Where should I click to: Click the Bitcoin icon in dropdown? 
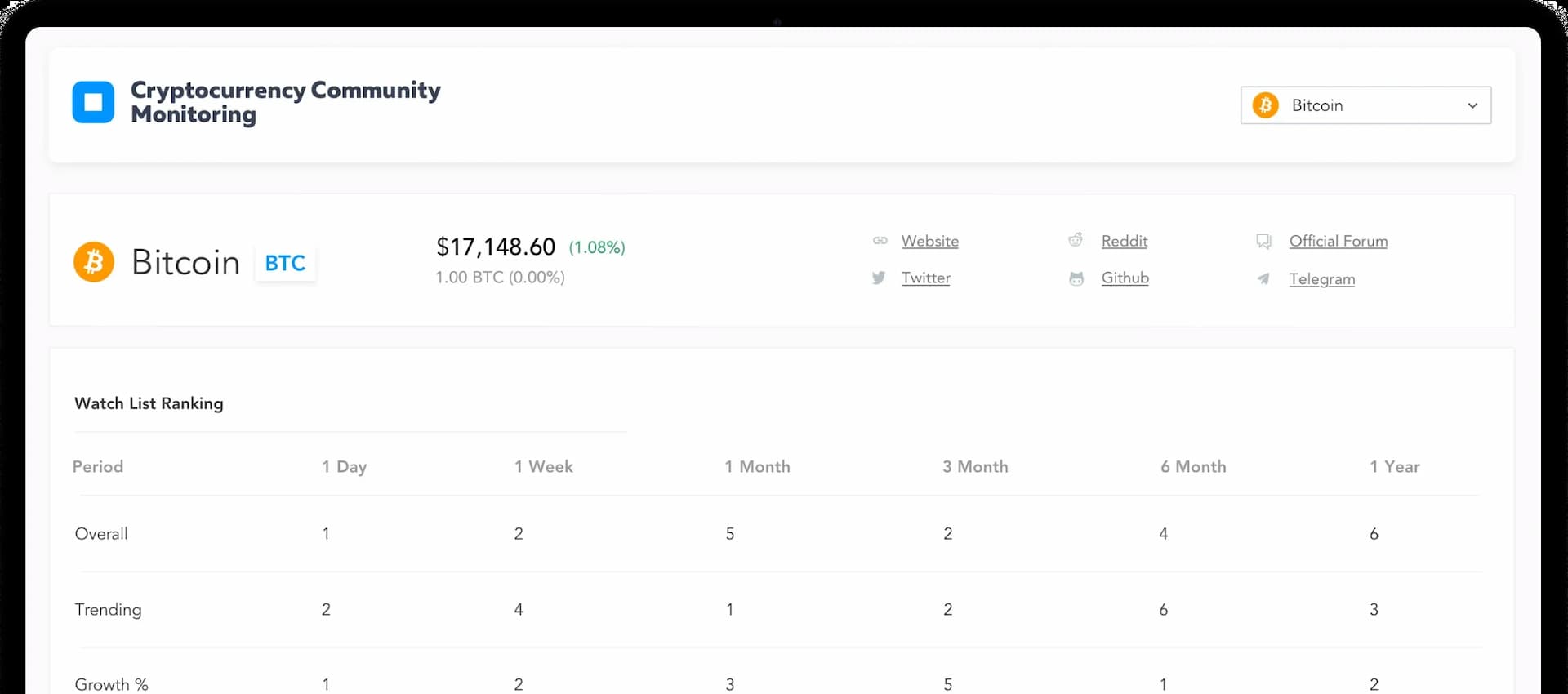(x=1265, y=105)
